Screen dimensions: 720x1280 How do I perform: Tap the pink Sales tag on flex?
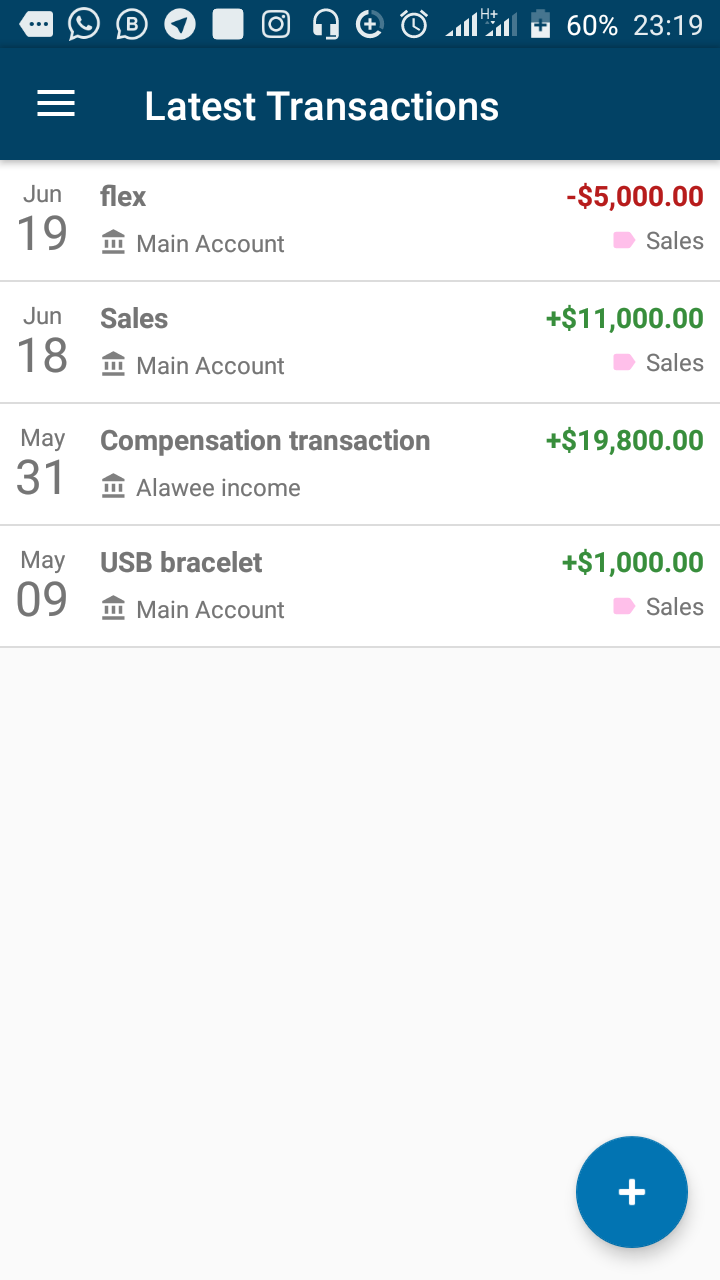(658, 241)
